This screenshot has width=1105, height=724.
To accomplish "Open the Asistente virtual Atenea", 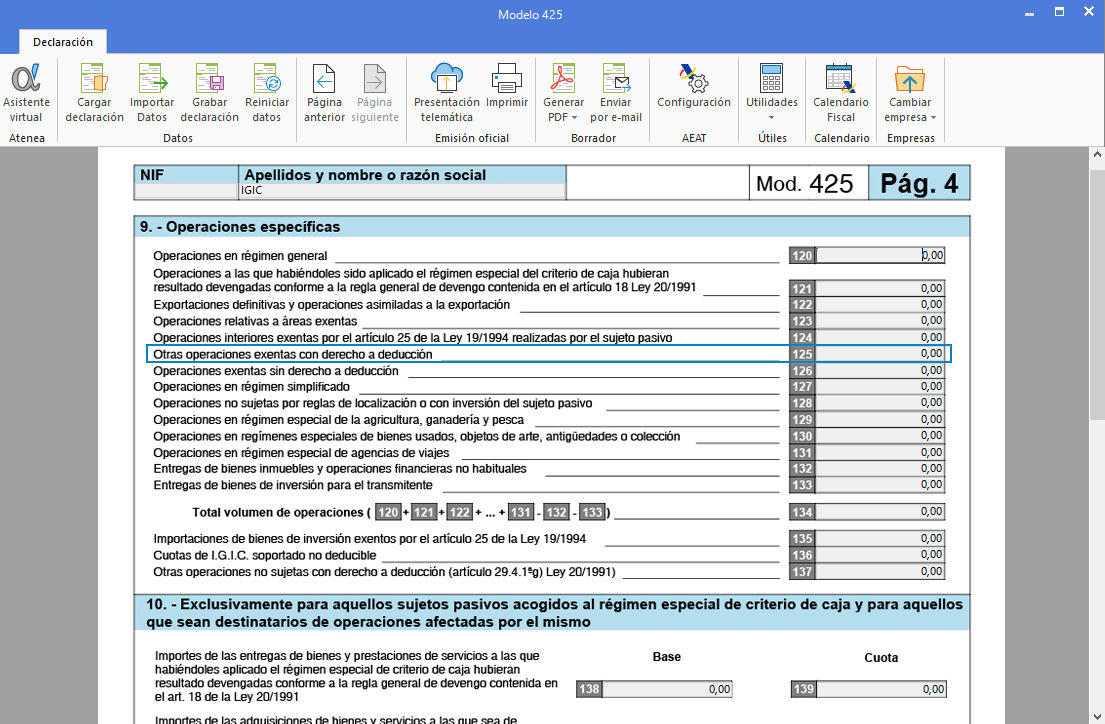I will (x=26, y=93).
